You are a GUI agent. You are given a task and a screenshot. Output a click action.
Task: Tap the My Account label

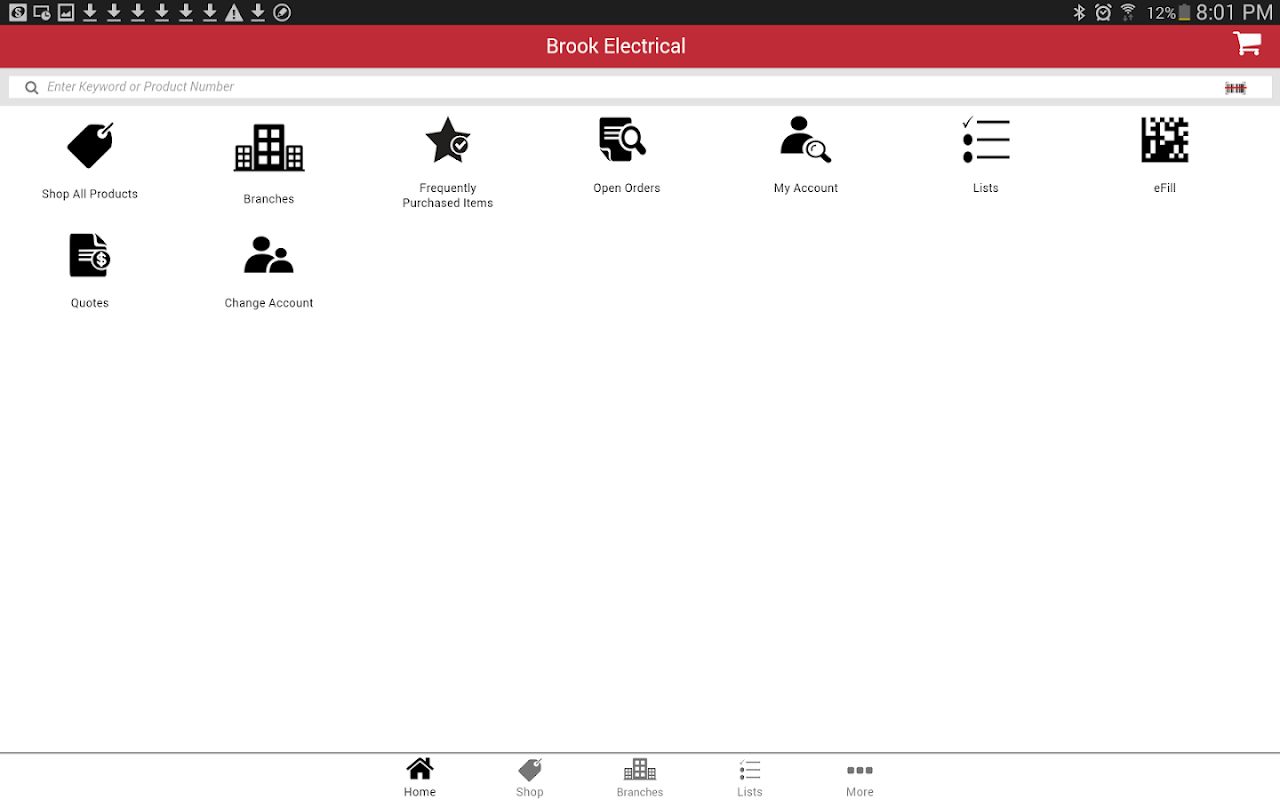tap(806, 188)
